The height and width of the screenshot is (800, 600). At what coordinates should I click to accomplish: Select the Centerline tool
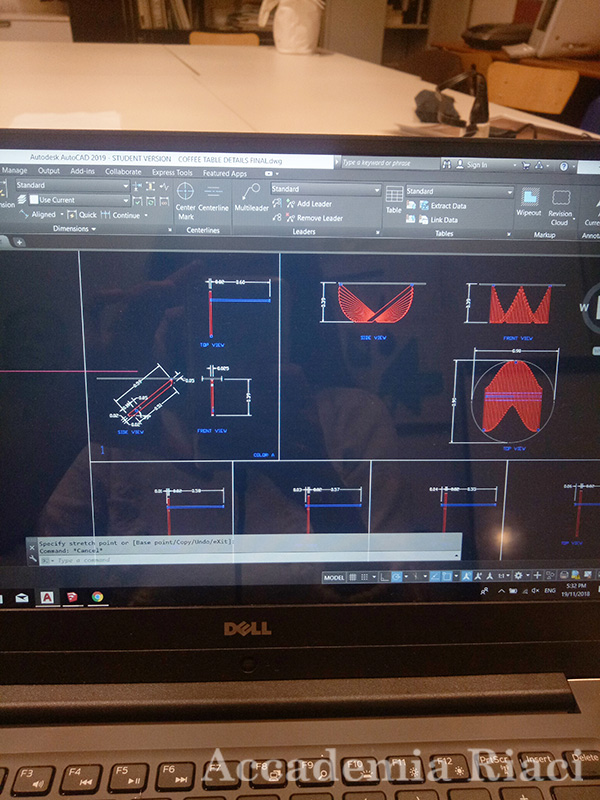(213, 199)
